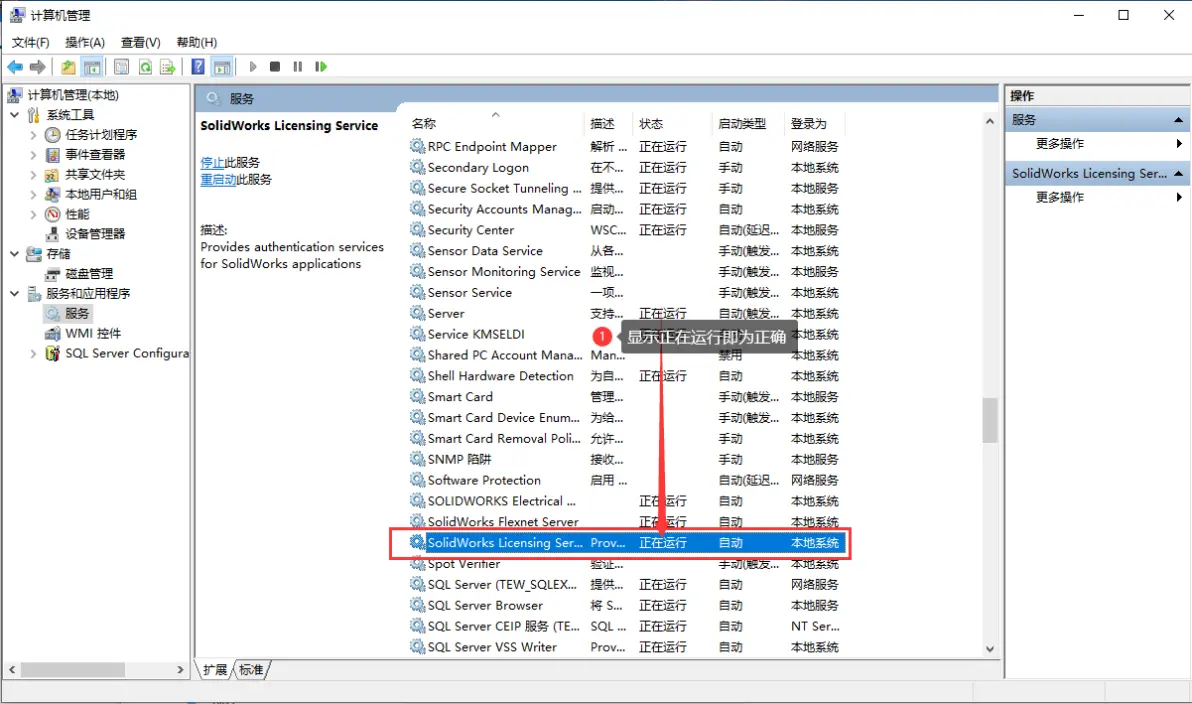Collapse the 系统工具 tree node
This screenshot has width=1192, height=704.
click(x=14, y=115)
